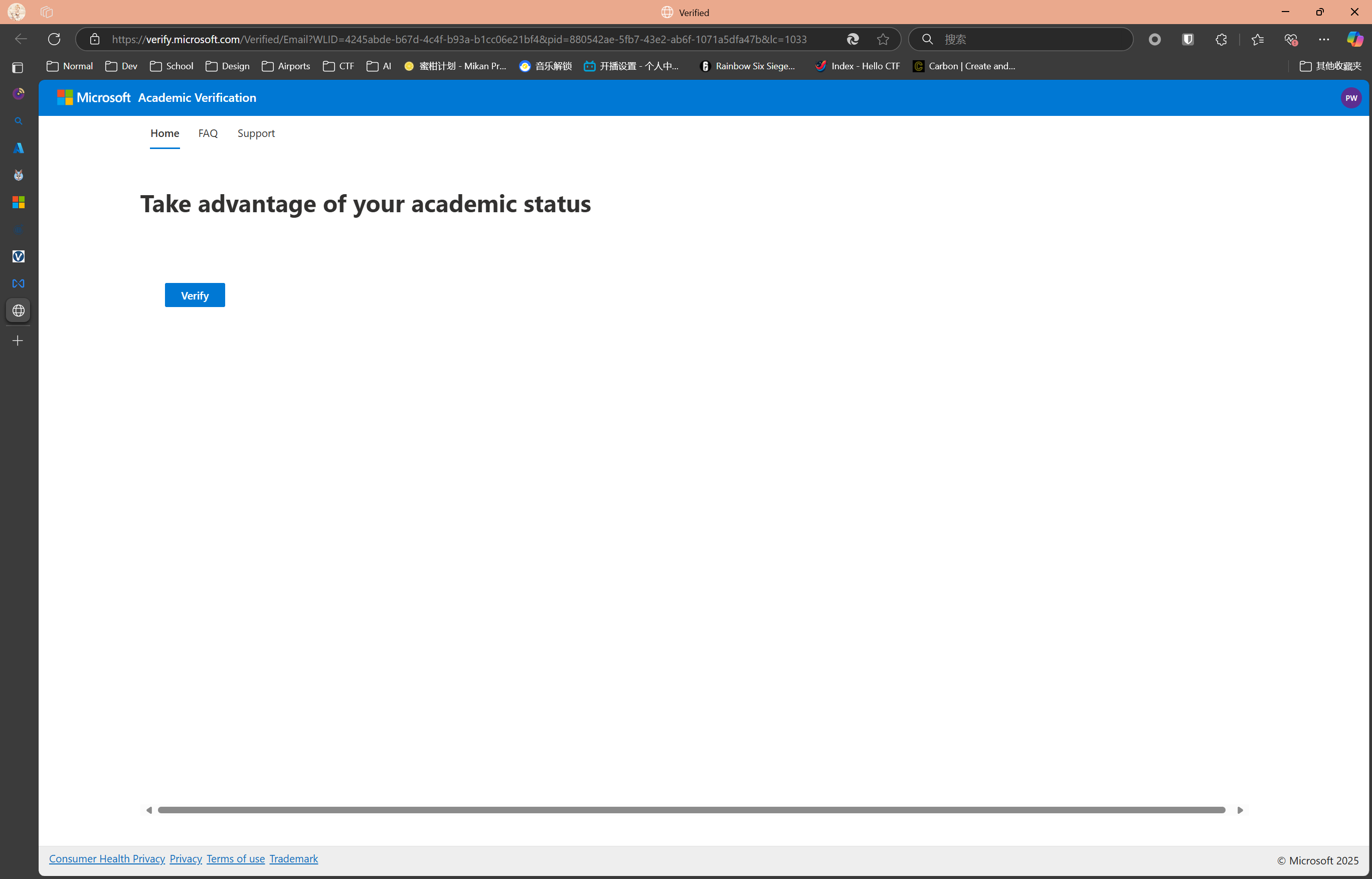1372x879 pixels.
Task: Click the horizontal scrollbar right arrow
Action: point(1240,810)
